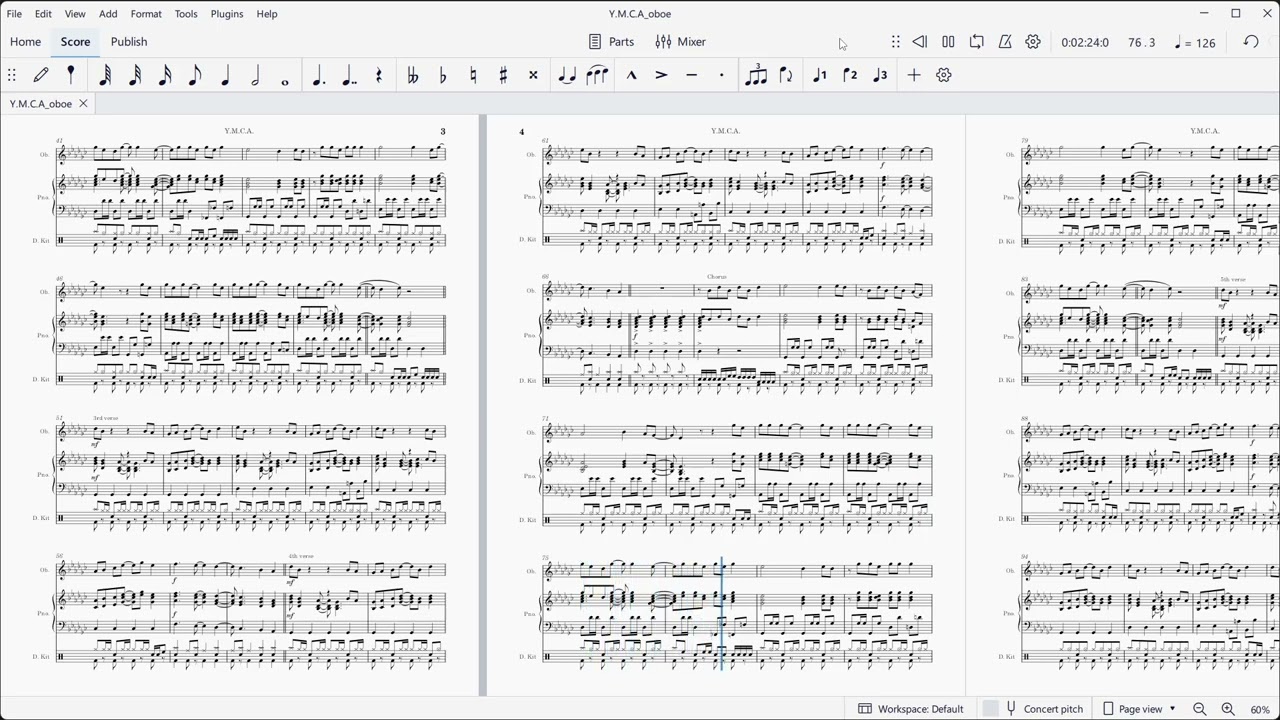Screen dimensions: 1280x720
Task: Click the 60% zoom level field
Action: point(1260,709)
